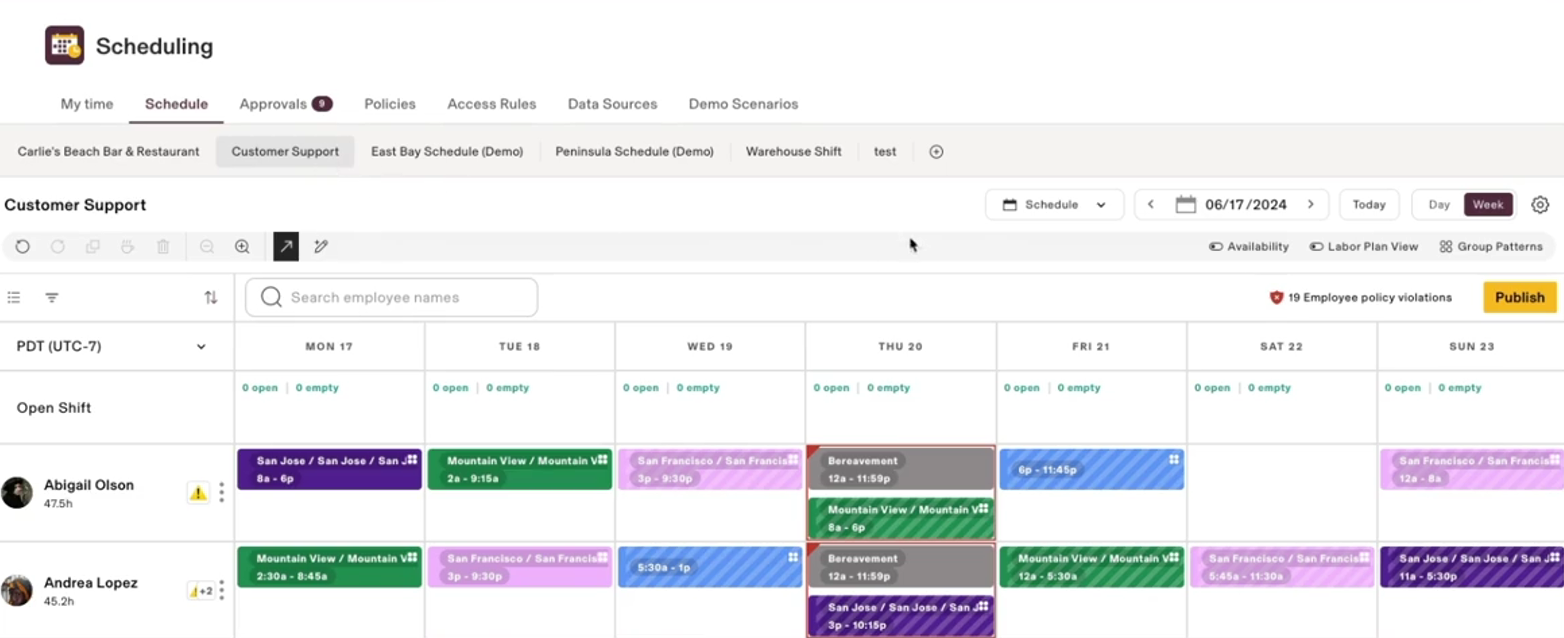Open Abigail Olson's three-dot options menu
The image size is (1564, 638).
click(x=221, y=492)
